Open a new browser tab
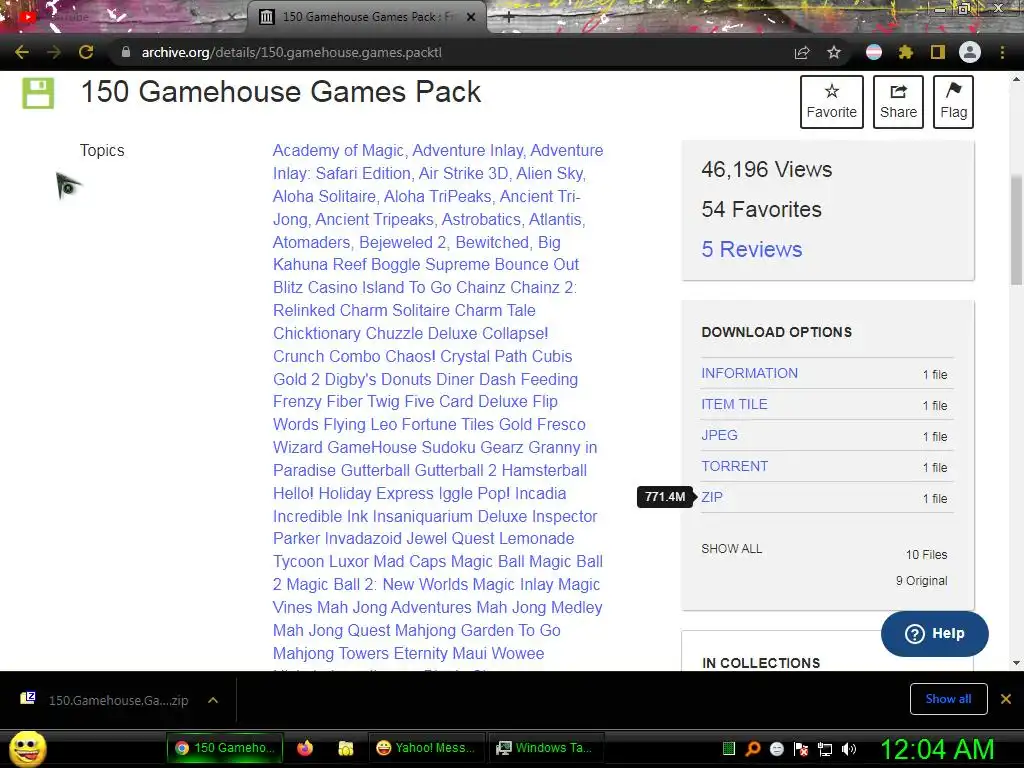Image resolution: width=1024 pixels, height=768 pixels. 509,17
